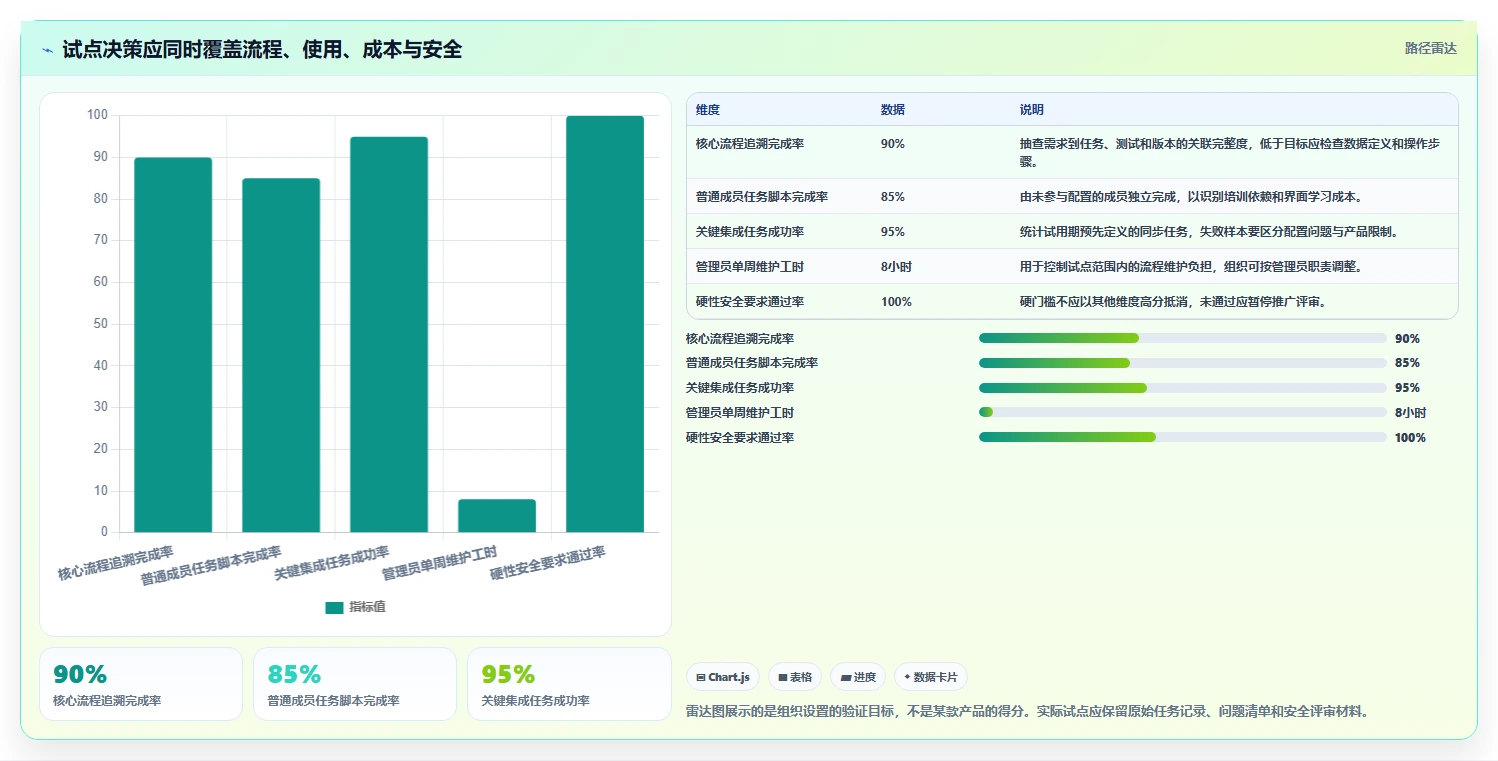Click the x-axis label 普通成员任务脚本完成率
Screen dimensions: 1498x761
(211, 567)
